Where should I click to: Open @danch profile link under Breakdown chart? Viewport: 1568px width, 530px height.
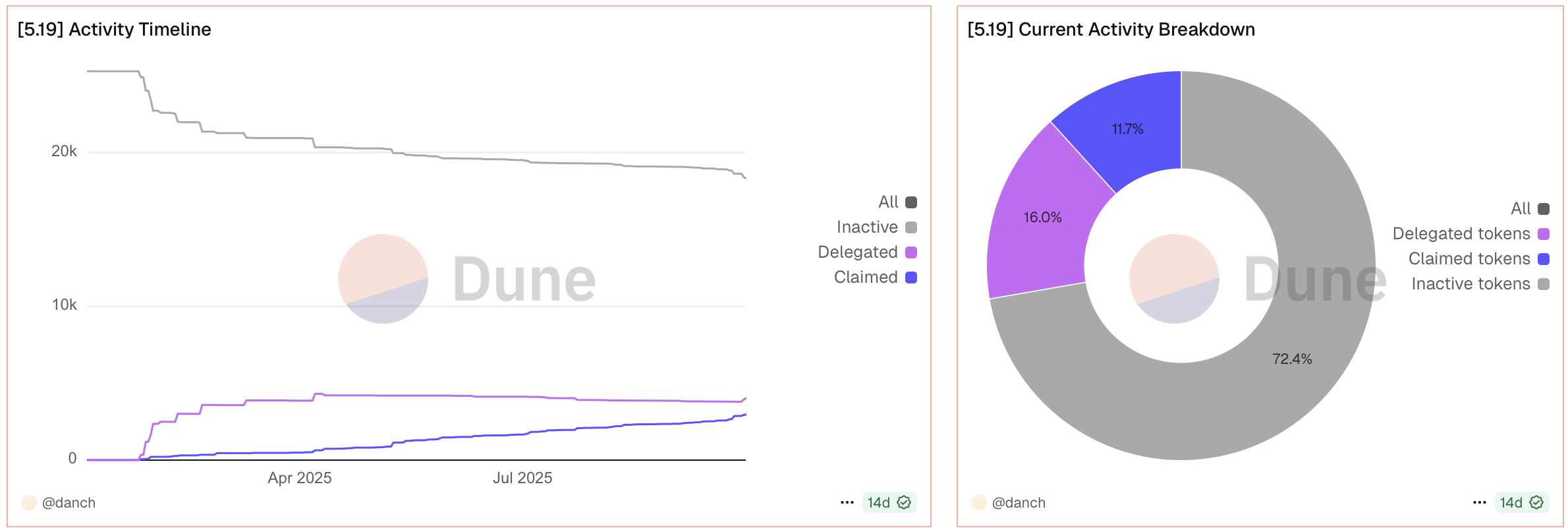tap(1019, 503)
